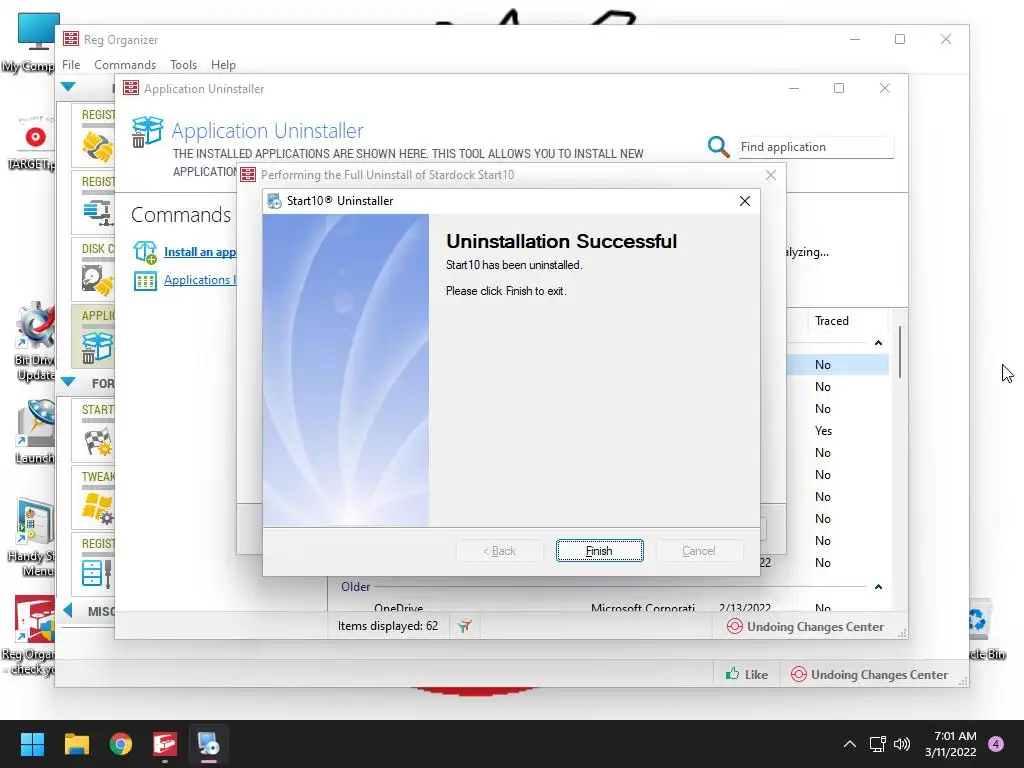The width and height of the screenshot is (1024, 768).
Task: Open the Tools menu
Action: point(183,65)
